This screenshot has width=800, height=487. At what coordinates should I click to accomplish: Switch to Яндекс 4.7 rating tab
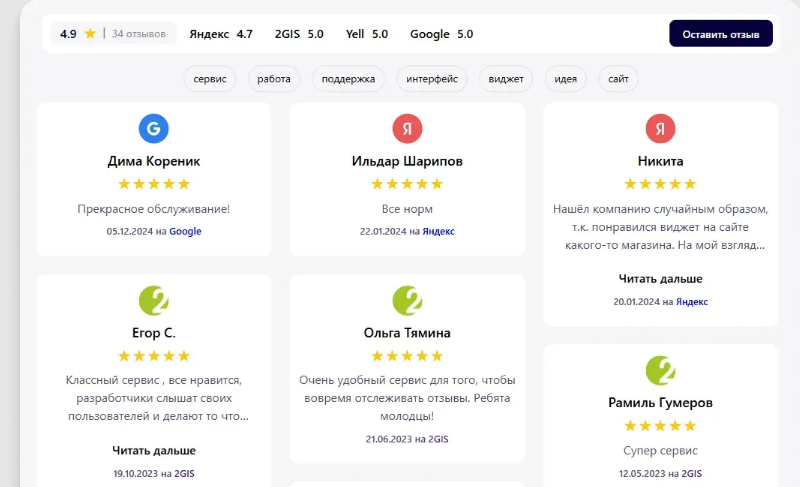point(221,34)
